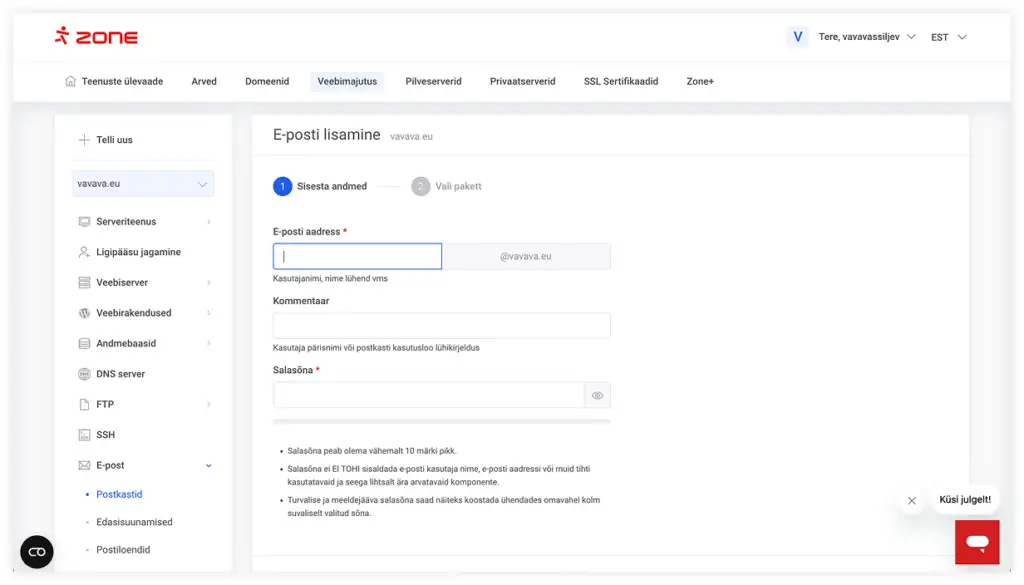The width and height of the screenshot is (1024, 585).
Task: Click the Kommentaar input field
Action: 441,326
